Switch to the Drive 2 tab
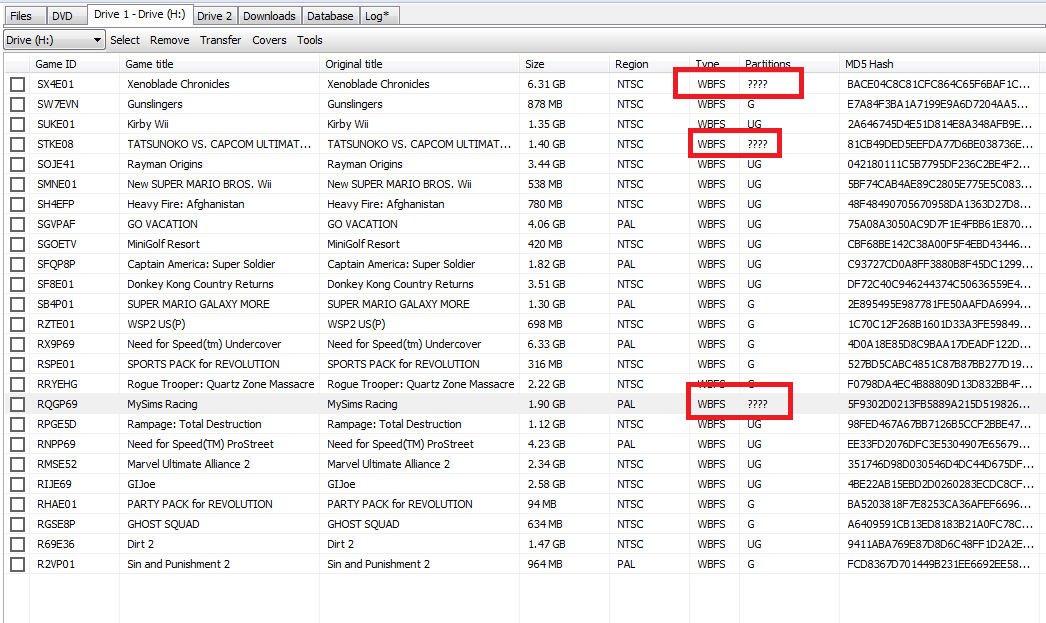The image size is (1046, 623). 215,16
